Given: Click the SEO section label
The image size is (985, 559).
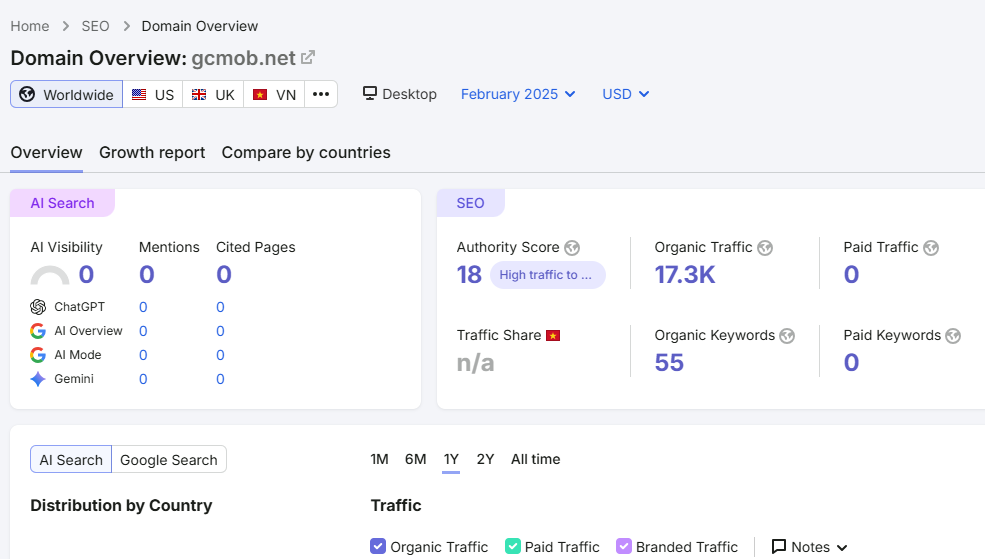Looking at the screenshot, I should [471, 203].
